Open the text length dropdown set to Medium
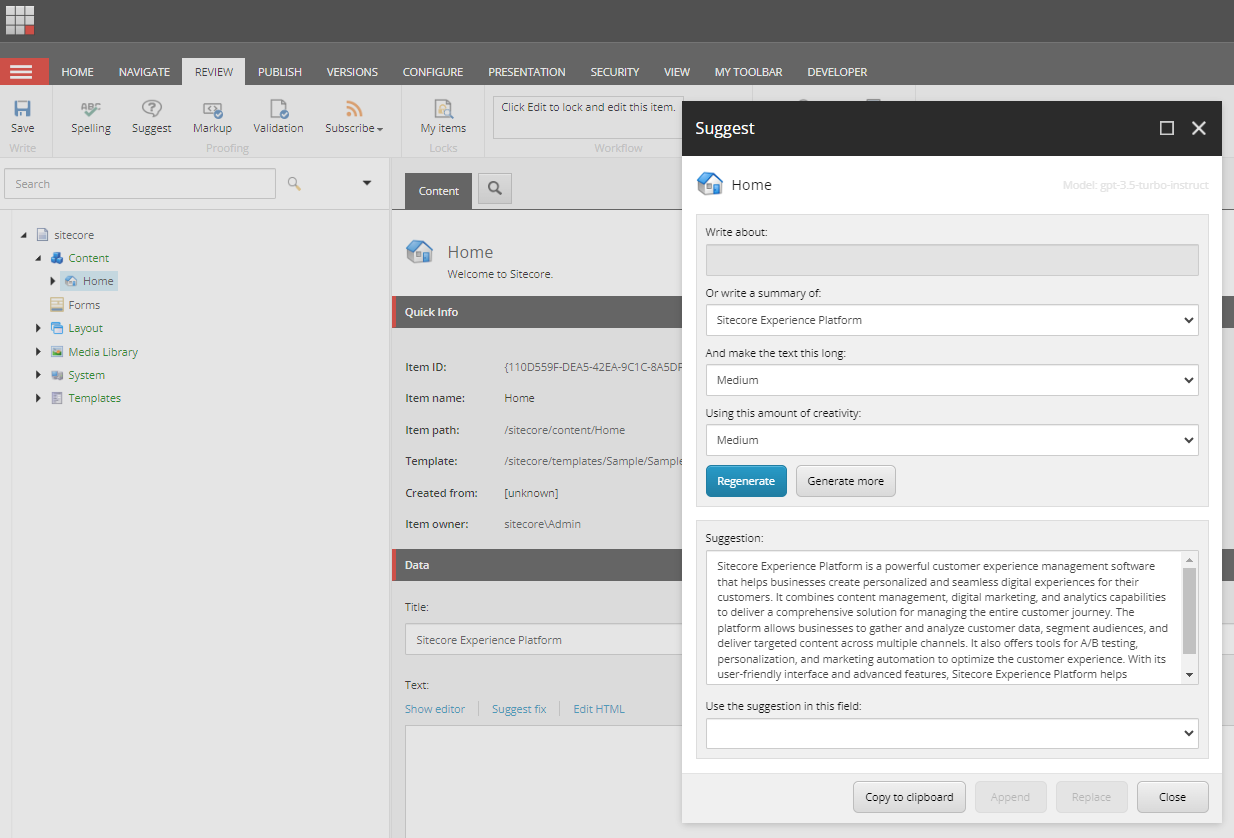1234x838 pixels. [952, 380]
